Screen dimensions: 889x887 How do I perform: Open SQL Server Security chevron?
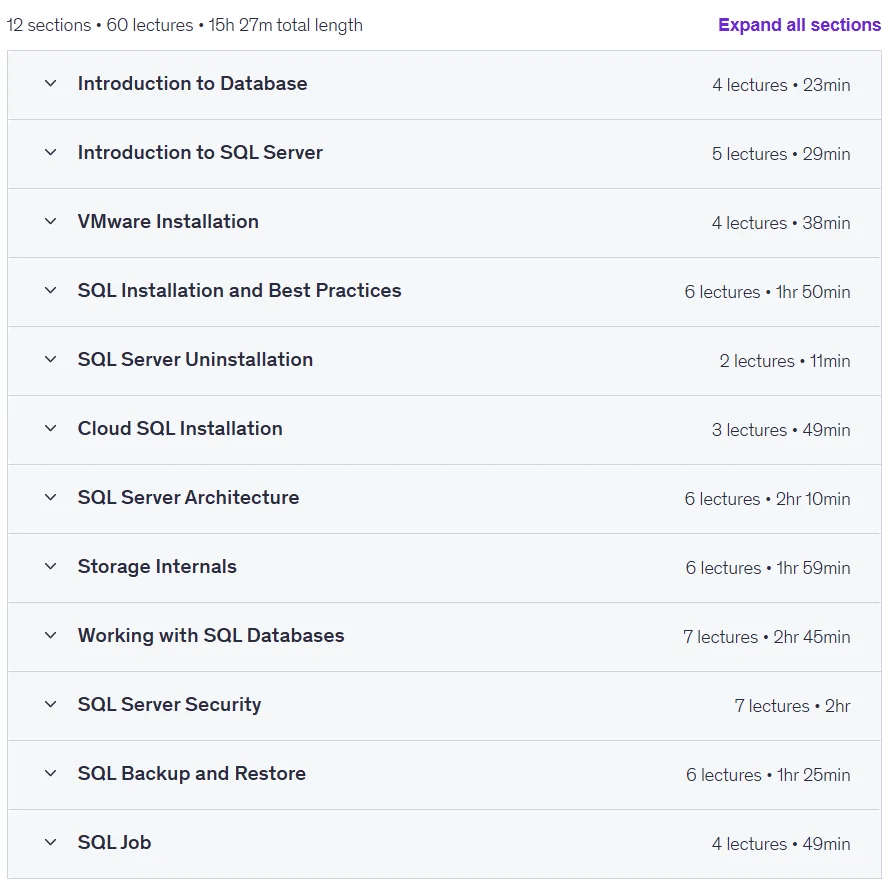click(50, 704)
